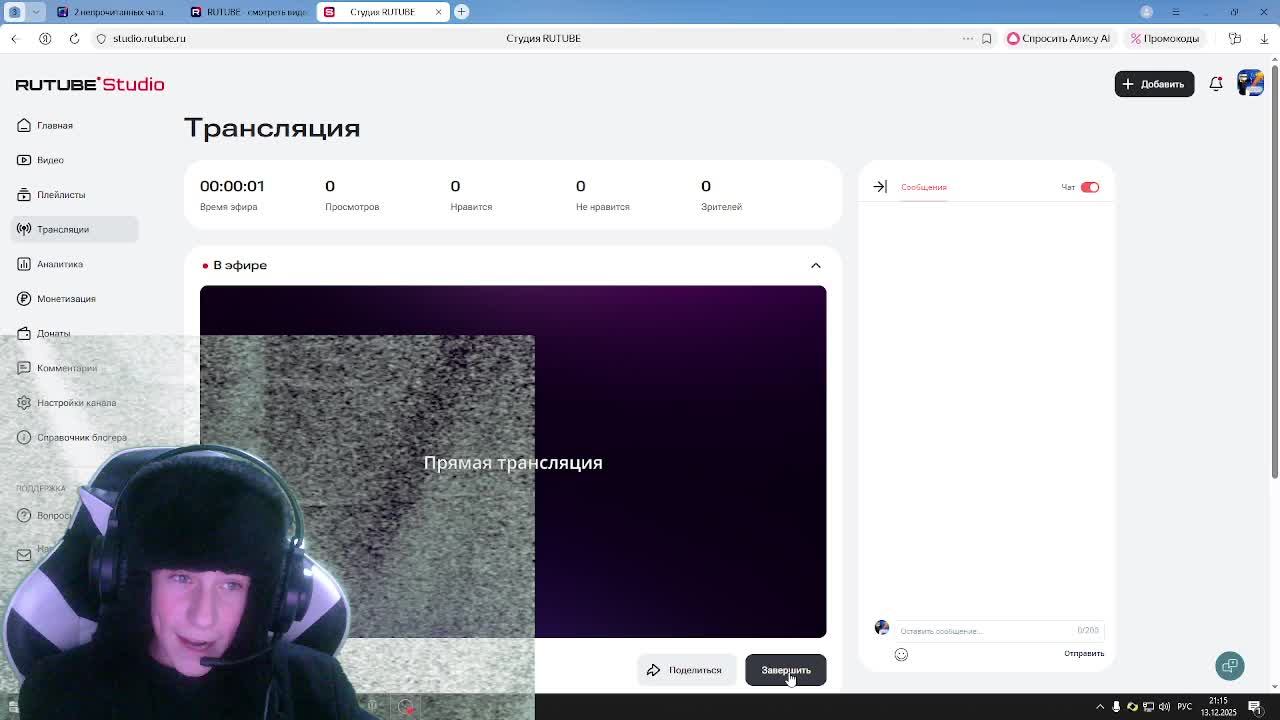Viewport: 1280px width, 720px height.
Task: Open the emoji picker in chat
Action: coord(901,654)
